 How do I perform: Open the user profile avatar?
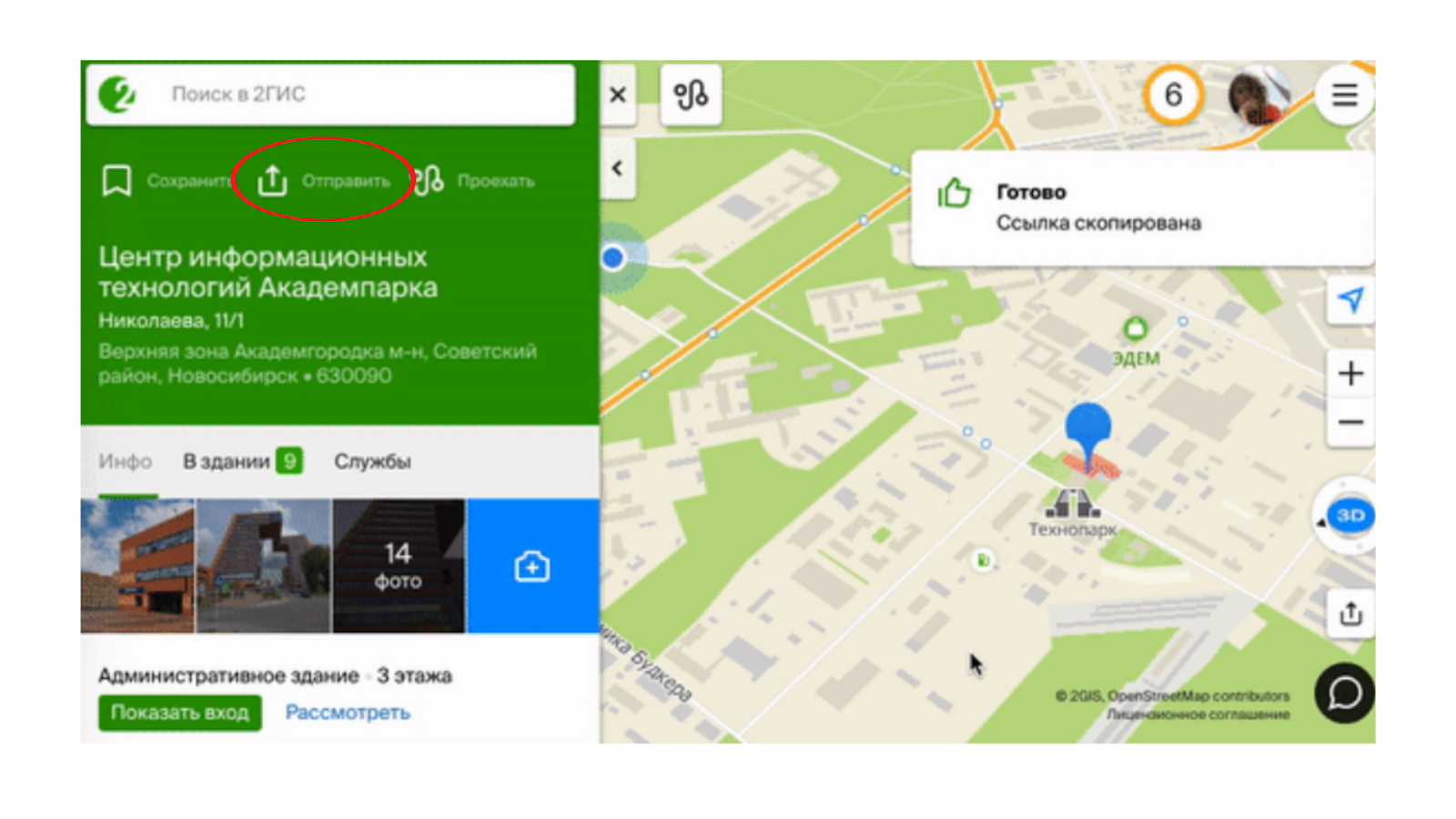tap(1259, 94)
